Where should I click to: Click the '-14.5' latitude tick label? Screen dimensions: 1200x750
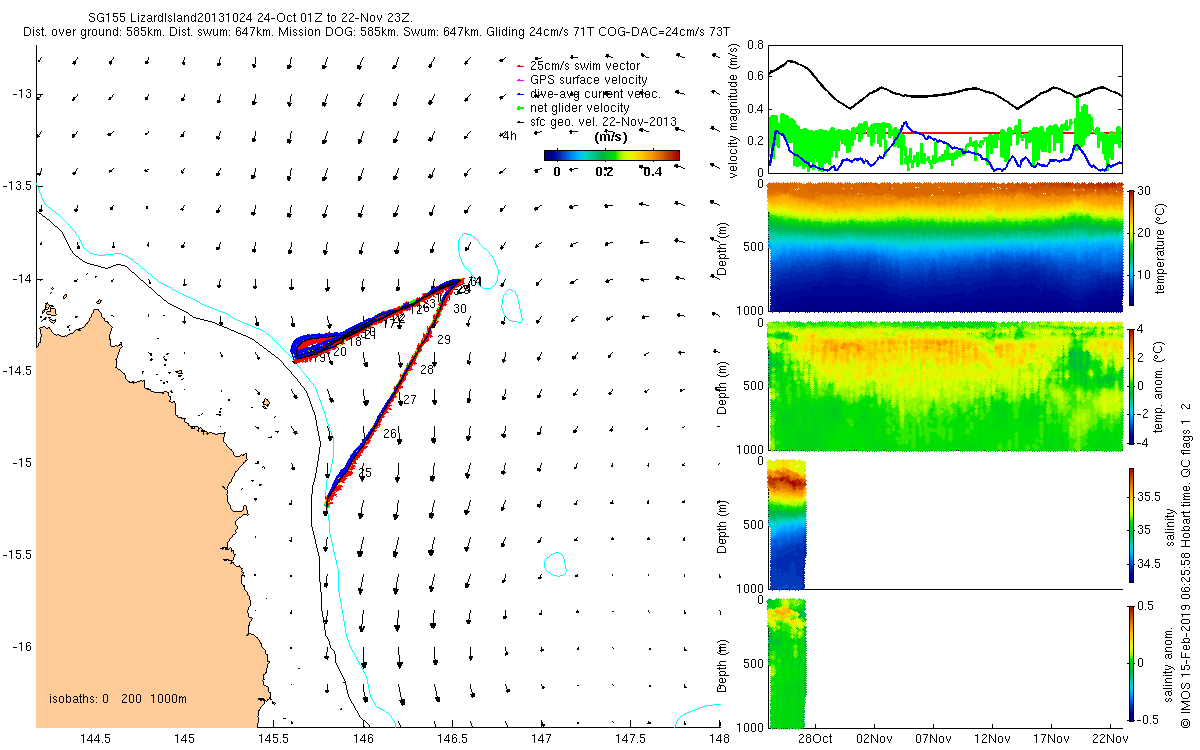tap(16, 370)
